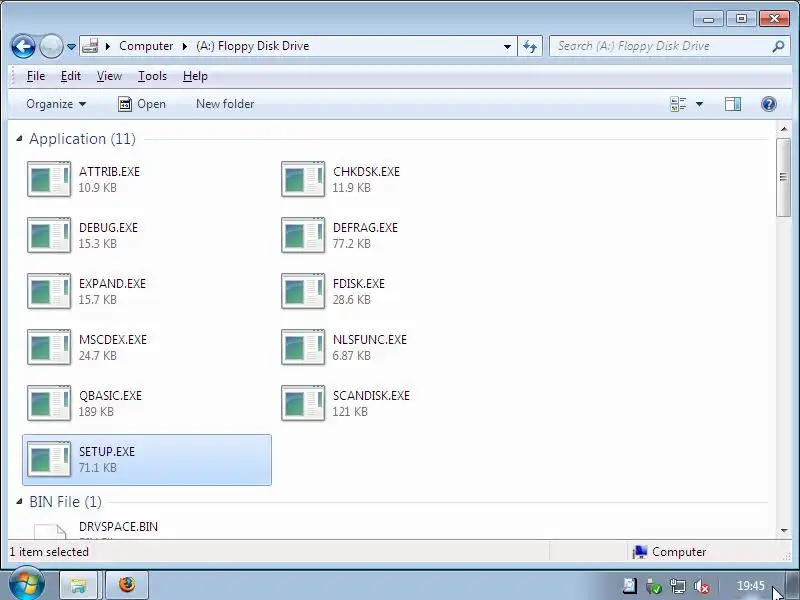
Task: Select the SCANDISK.EXE file icon
Action: point(303,404)
